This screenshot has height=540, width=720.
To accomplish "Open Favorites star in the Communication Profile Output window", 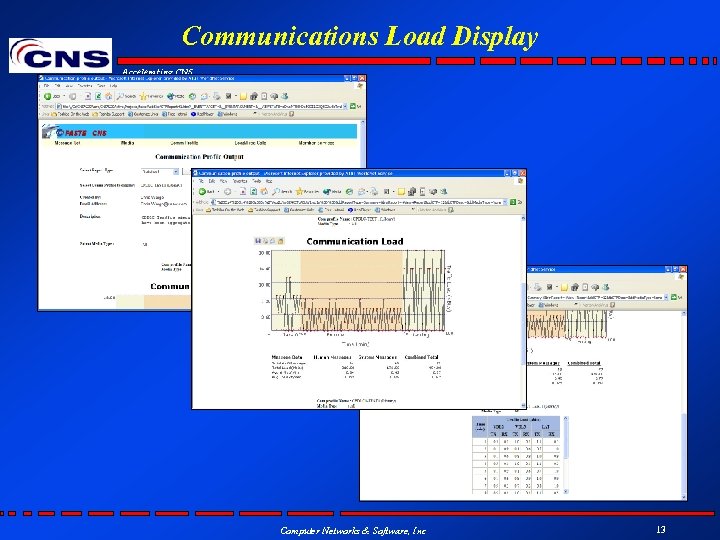I will coord(143,96).
